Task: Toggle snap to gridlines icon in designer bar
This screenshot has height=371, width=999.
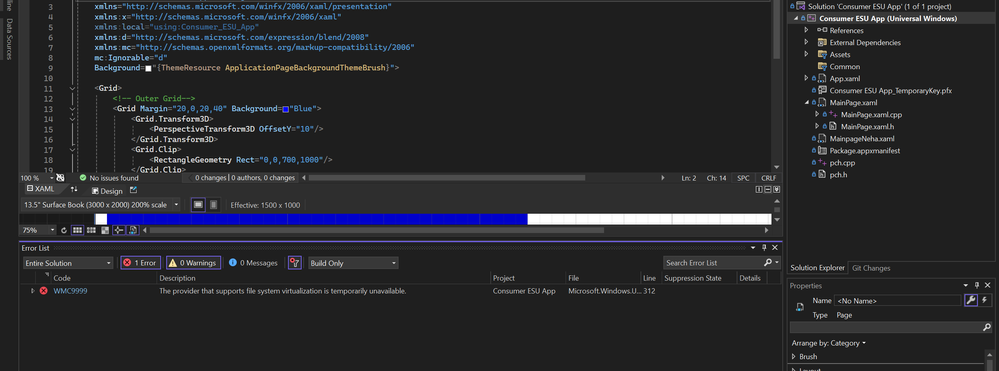Action: coord(92,230)
